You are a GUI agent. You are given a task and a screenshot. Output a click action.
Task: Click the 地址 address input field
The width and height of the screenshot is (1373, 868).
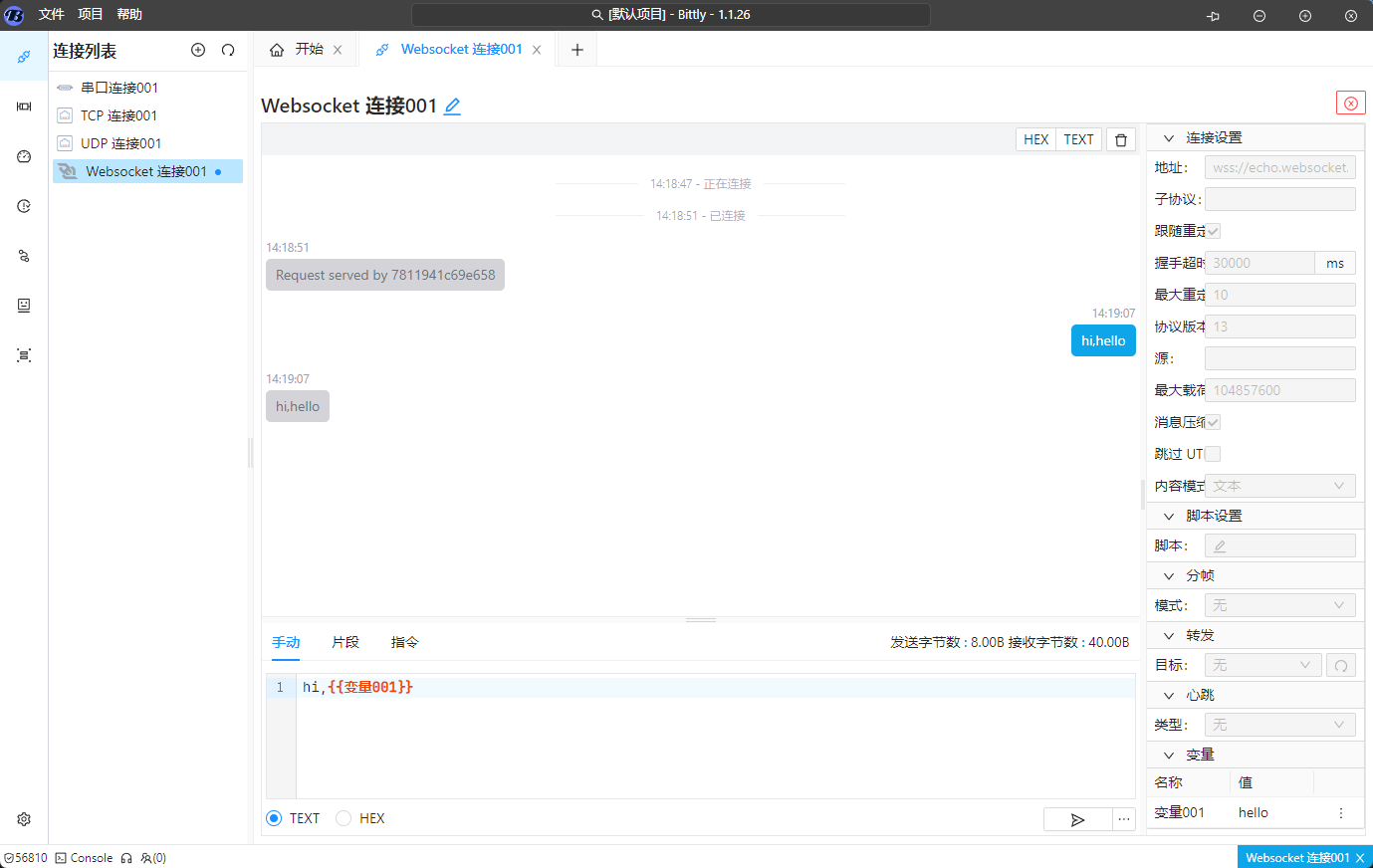(1279, 166)
